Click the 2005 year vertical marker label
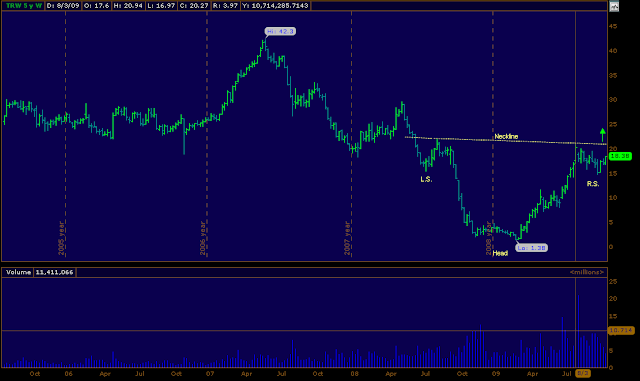This screenshot has width=640, height=381. click(61, 238)
